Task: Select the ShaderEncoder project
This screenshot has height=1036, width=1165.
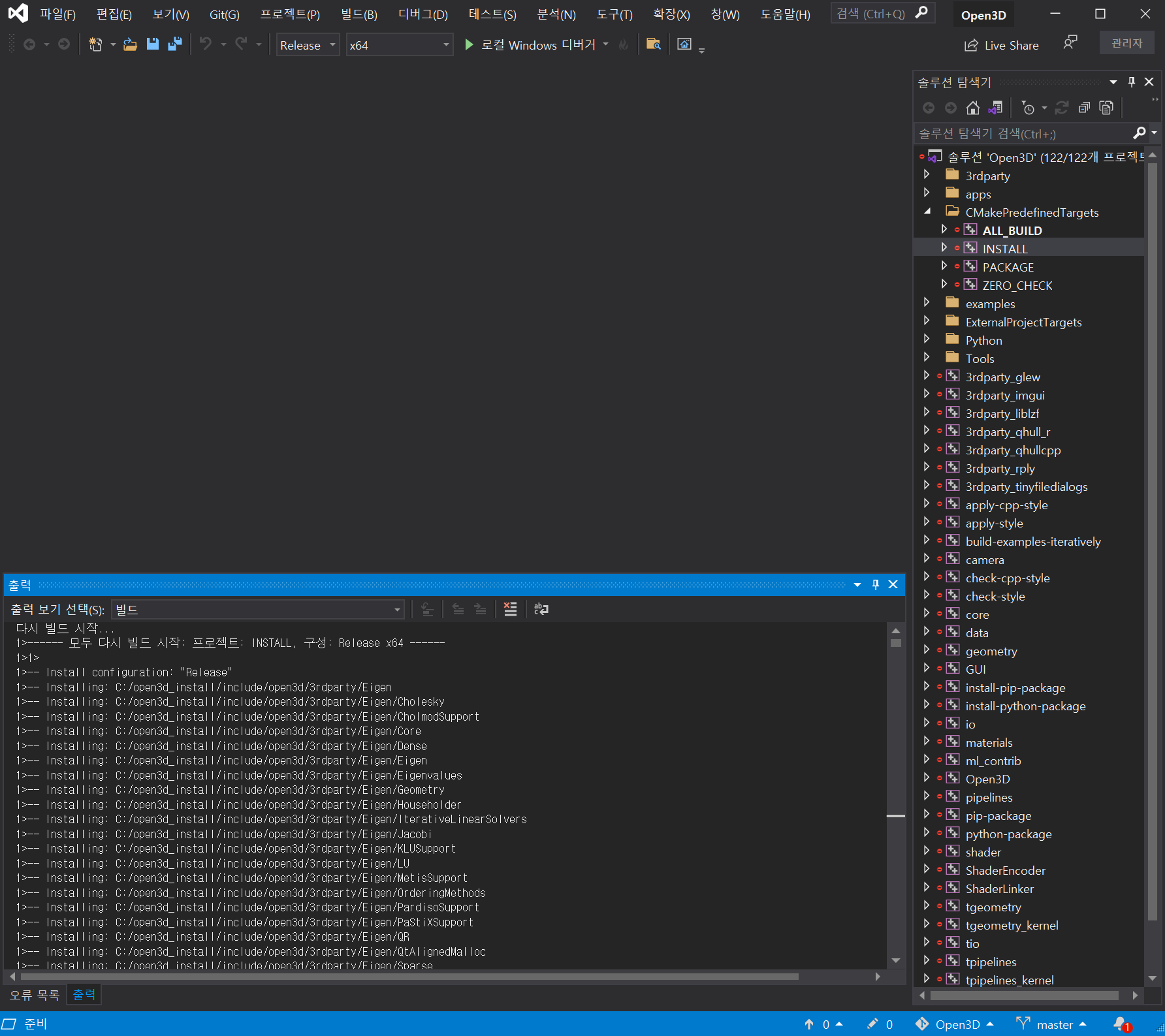Action: 1005,870
